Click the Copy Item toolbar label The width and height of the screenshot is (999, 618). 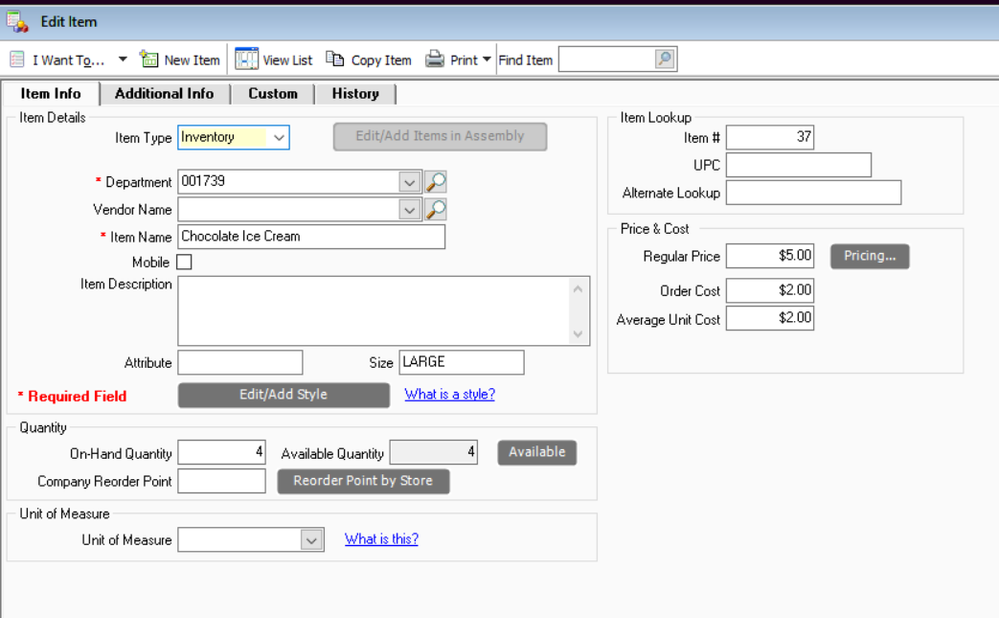(x=381, y=60)
